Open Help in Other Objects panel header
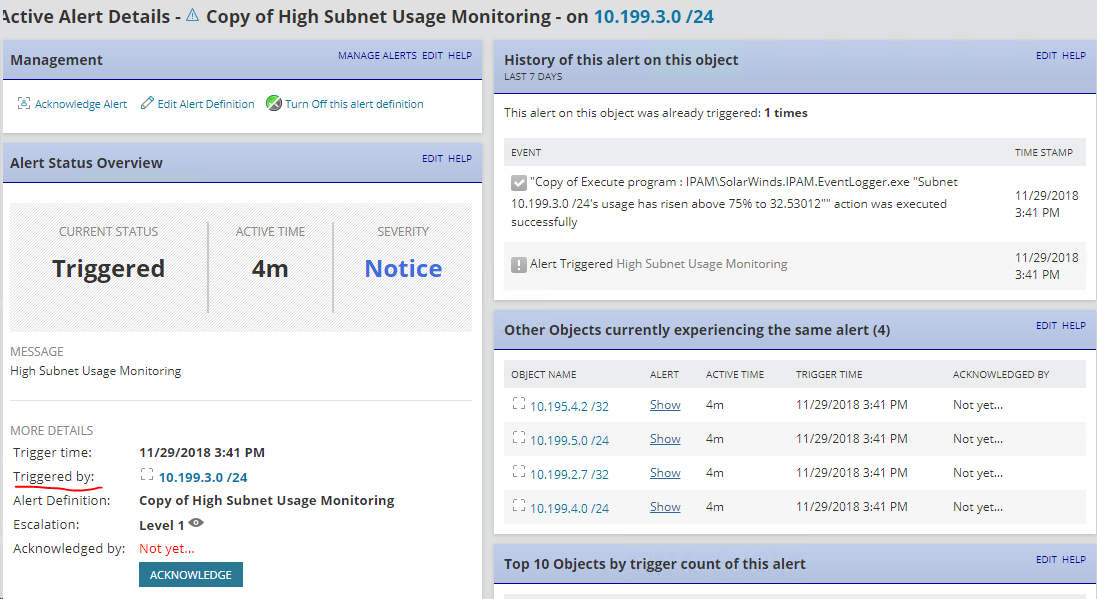This screenshot has width=1097, height=599. tap(1074, 325)
